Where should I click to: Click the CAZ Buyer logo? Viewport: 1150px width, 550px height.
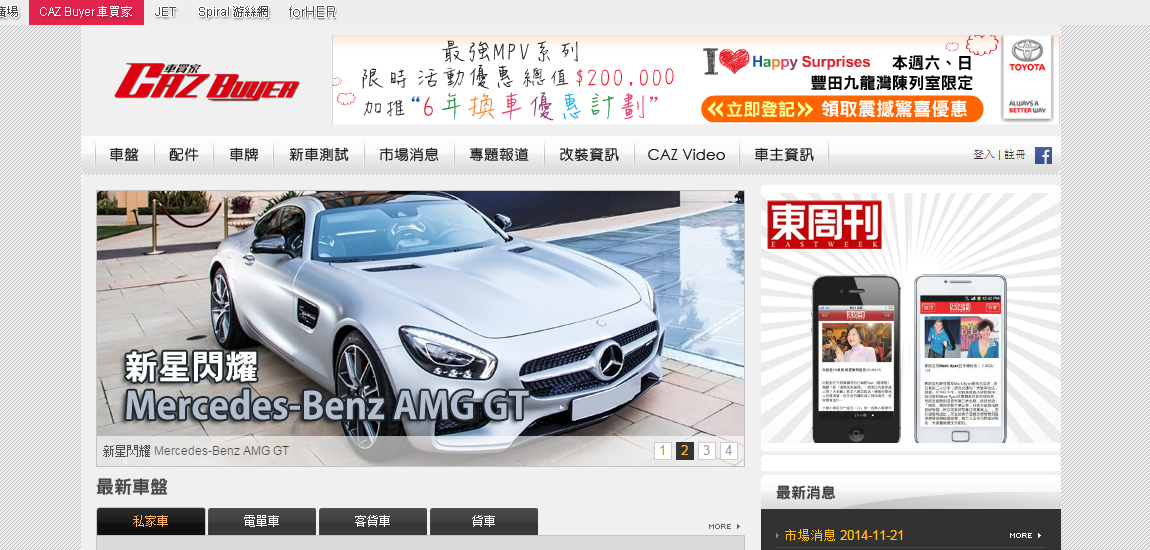[x=207, y=81]
